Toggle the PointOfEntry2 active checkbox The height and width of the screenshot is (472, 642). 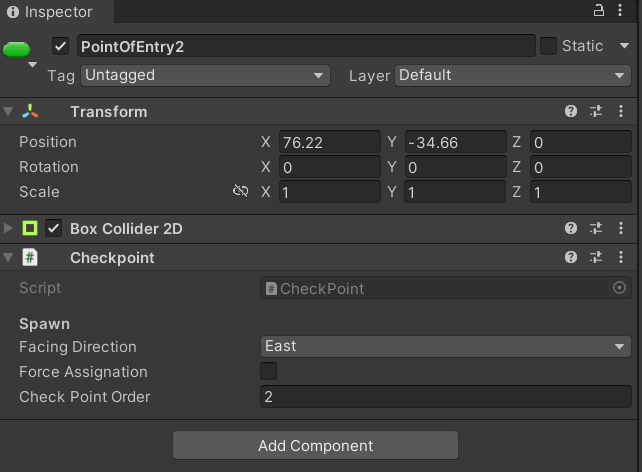coord(60,46)
